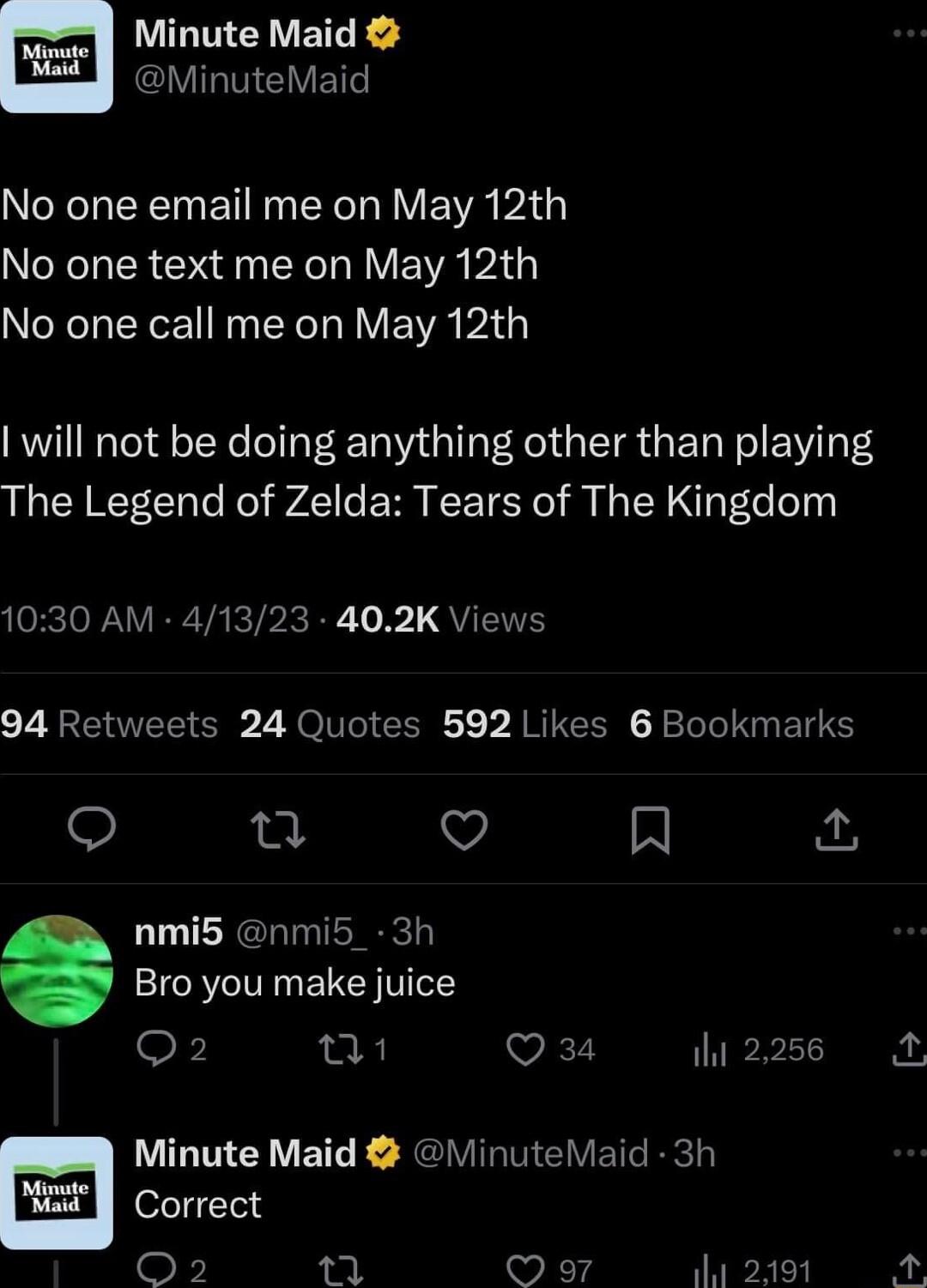Click Minute Maid's verified badge
Viewport: 927px width, 1288px height.
click(x=384, y=34)
